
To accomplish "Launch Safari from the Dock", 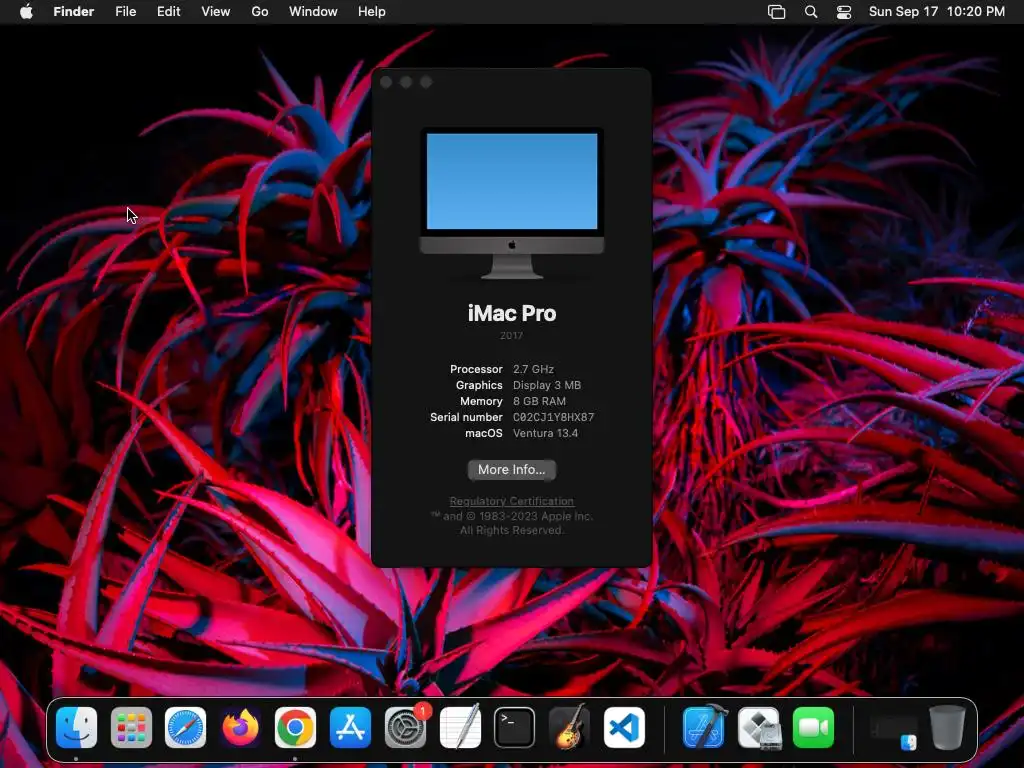I will click(185, 727).
